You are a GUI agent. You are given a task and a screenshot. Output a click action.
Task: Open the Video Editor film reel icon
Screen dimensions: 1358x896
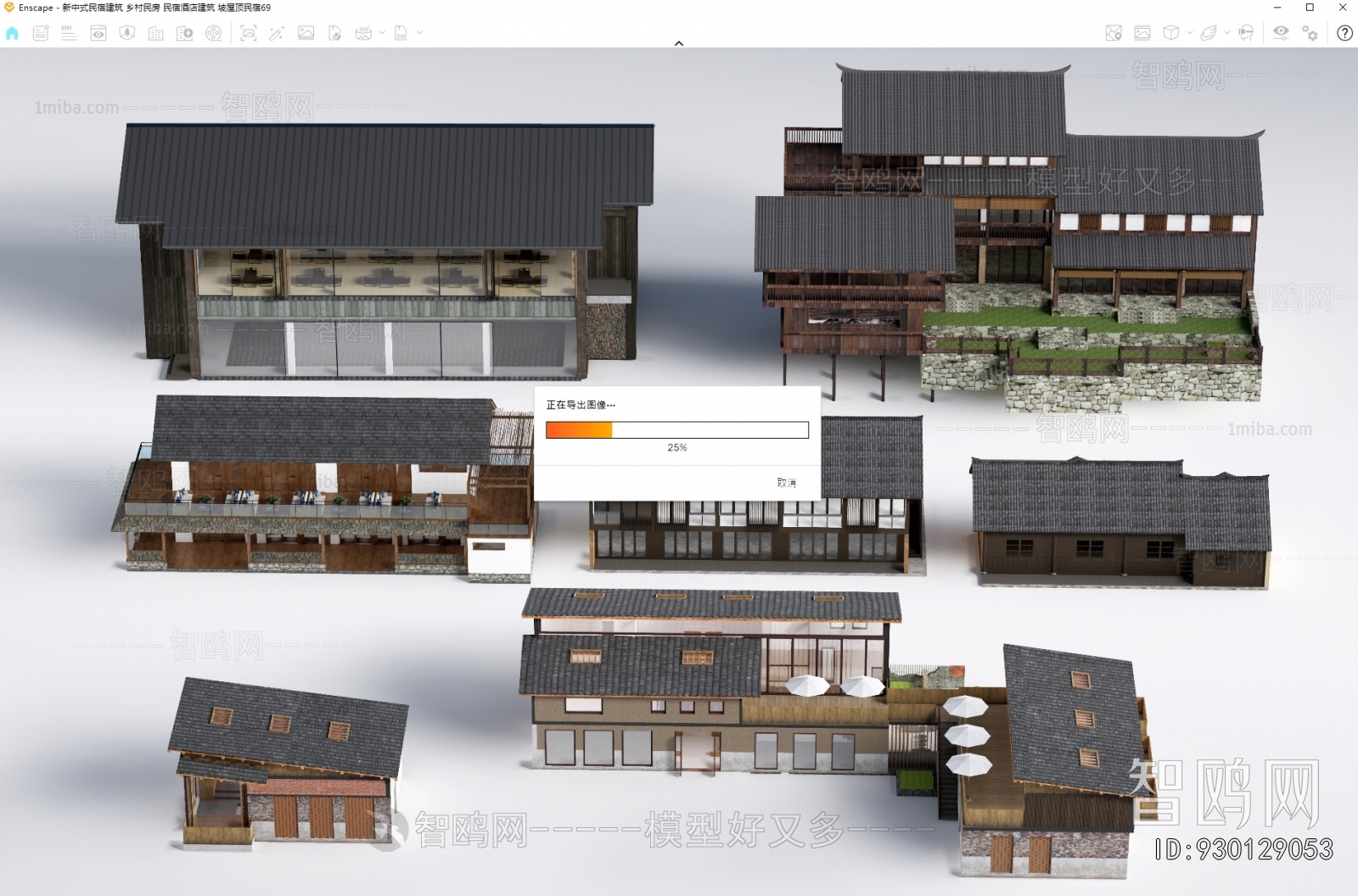pyautogui.click(x=212, y=34)
